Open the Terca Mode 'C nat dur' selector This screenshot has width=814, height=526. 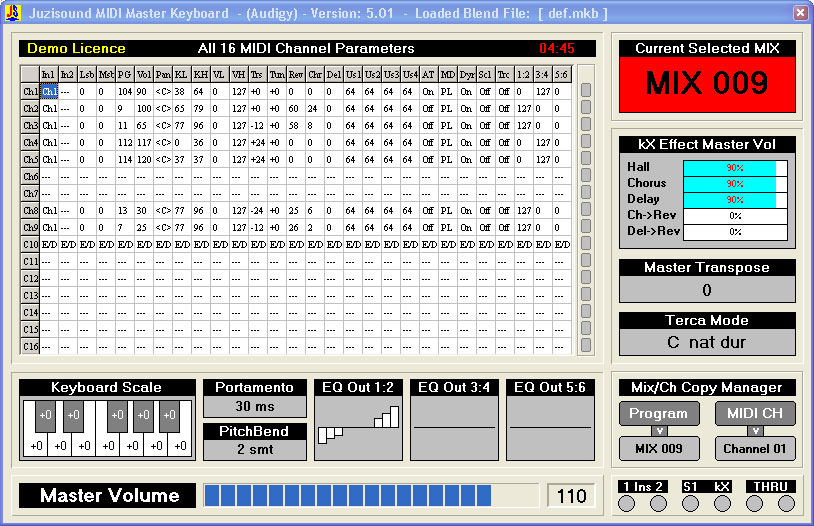[707, 342]
